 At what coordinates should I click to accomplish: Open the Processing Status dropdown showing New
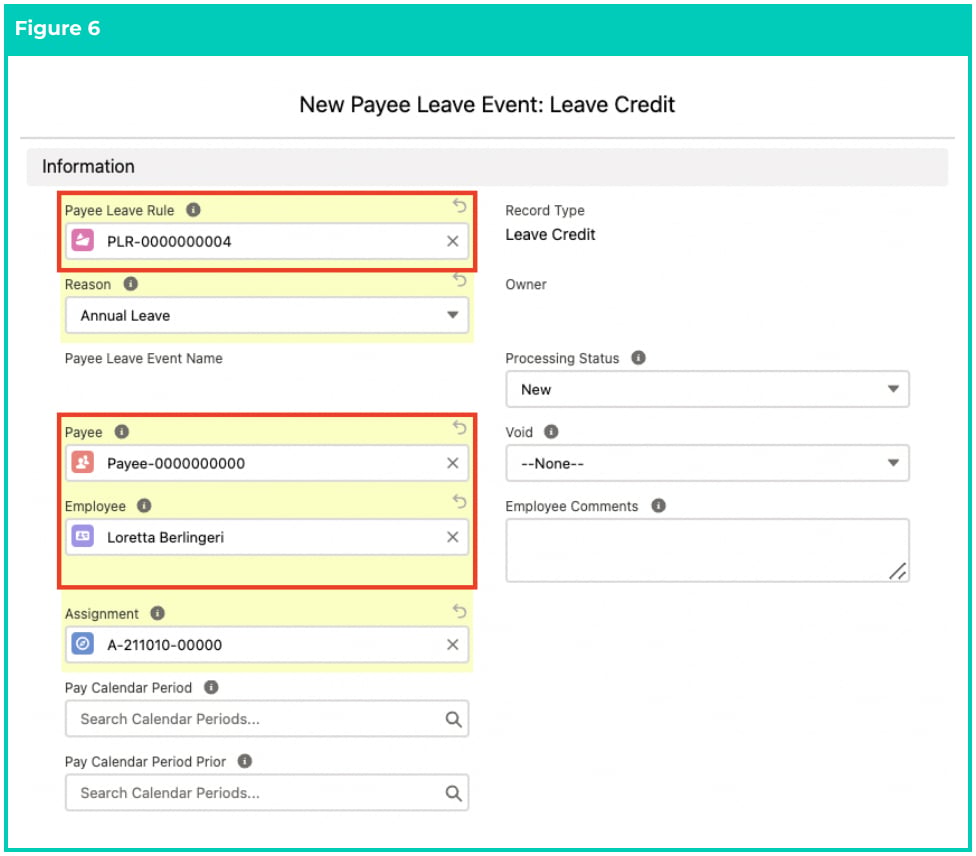pyautogui.click(x=708, y=389)
